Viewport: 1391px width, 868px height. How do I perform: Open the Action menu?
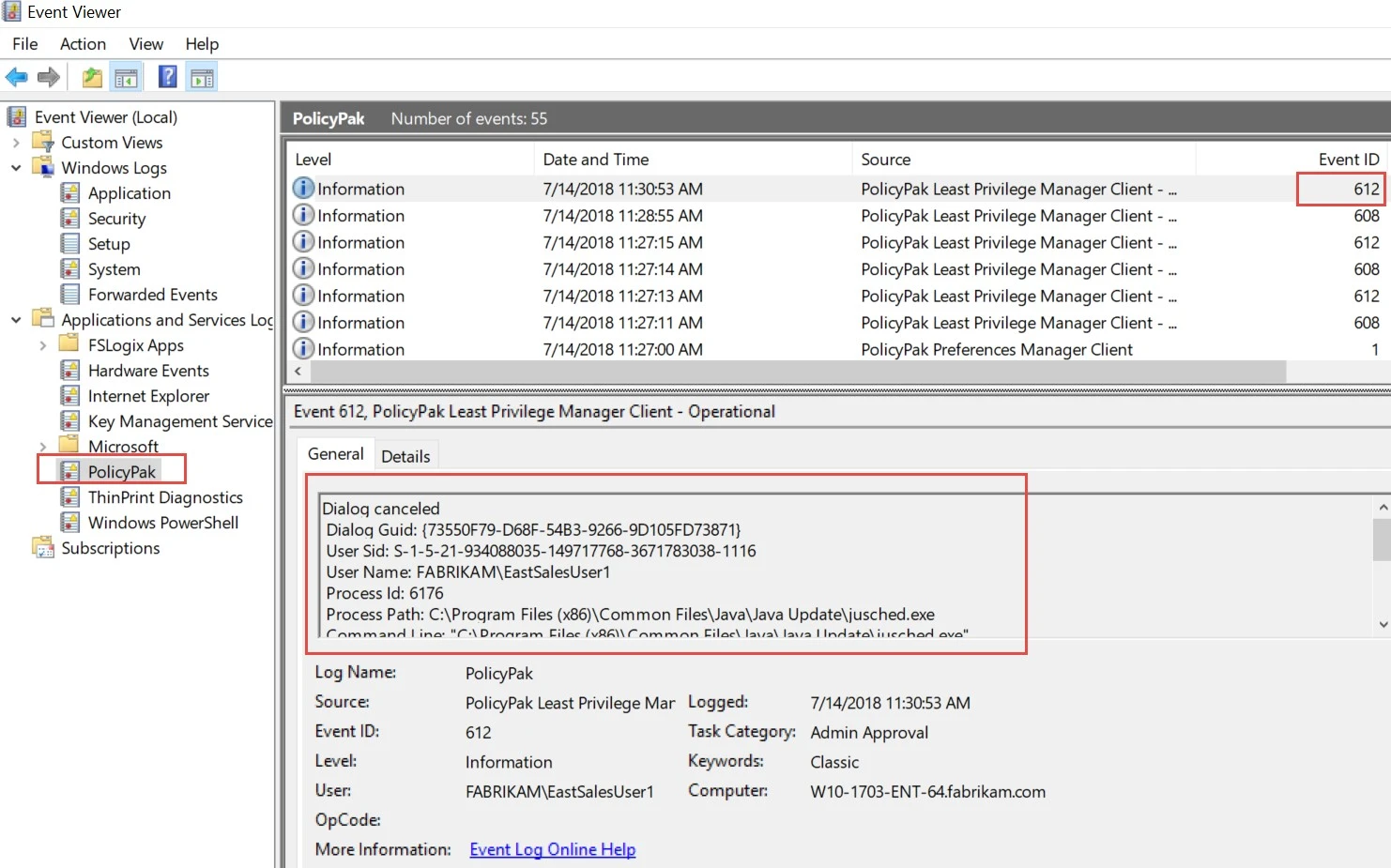pos(83,43)
